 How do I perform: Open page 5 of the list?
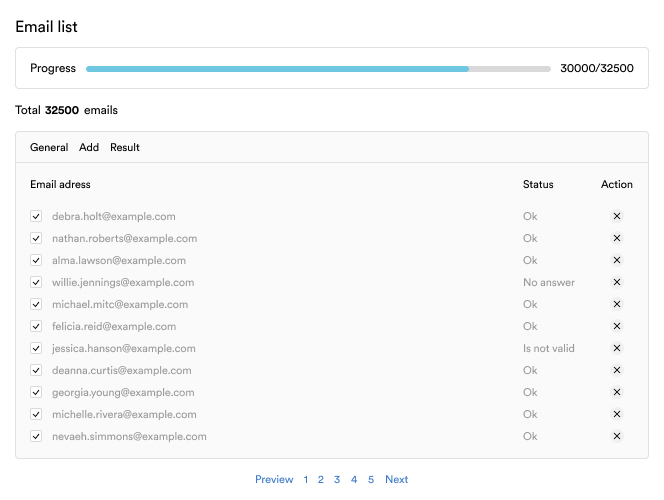tap(370, 480)
